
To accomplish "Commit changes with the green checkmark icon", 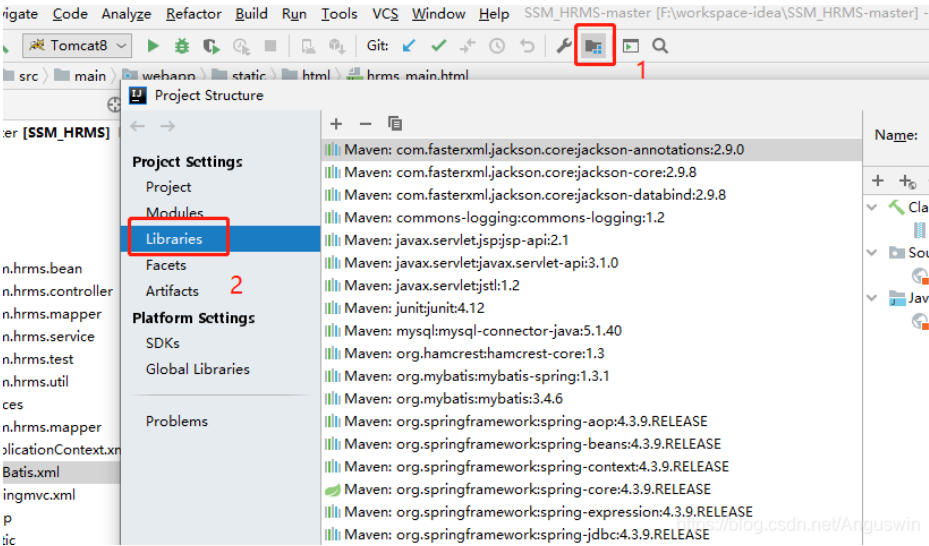I will click(x=438, y=46).
